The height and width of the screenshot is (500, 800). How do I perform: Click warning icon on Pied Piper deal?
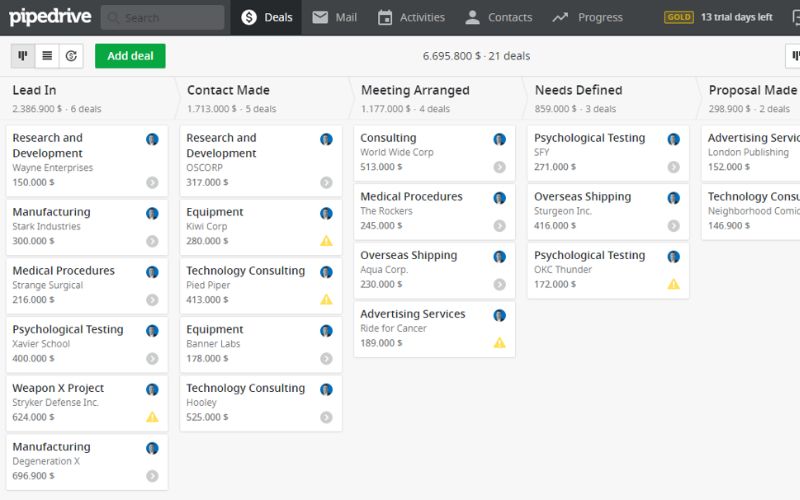click(x=326, y=299)
